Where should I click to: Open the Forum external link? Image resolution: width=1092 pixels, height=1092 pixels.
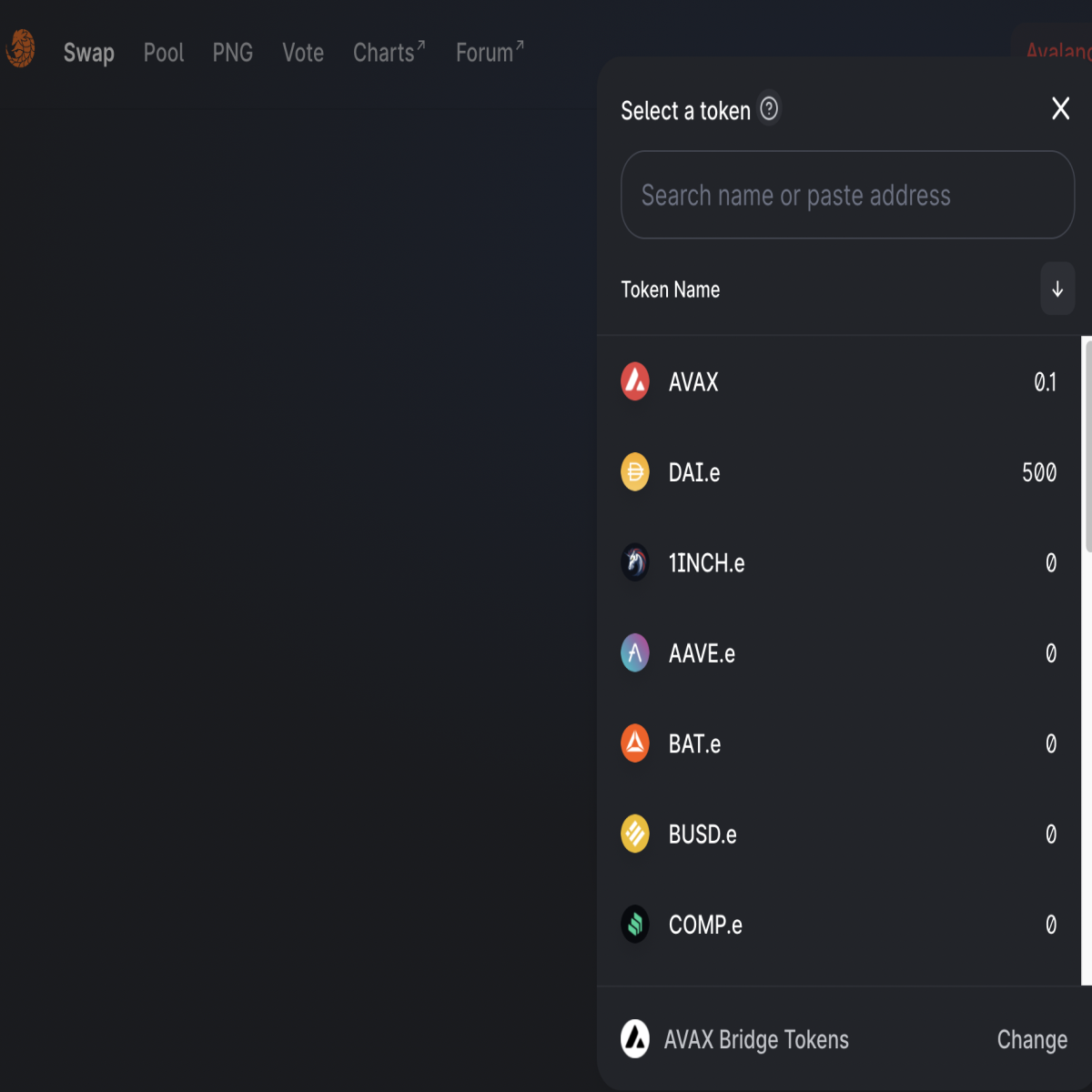pos(490,52)
